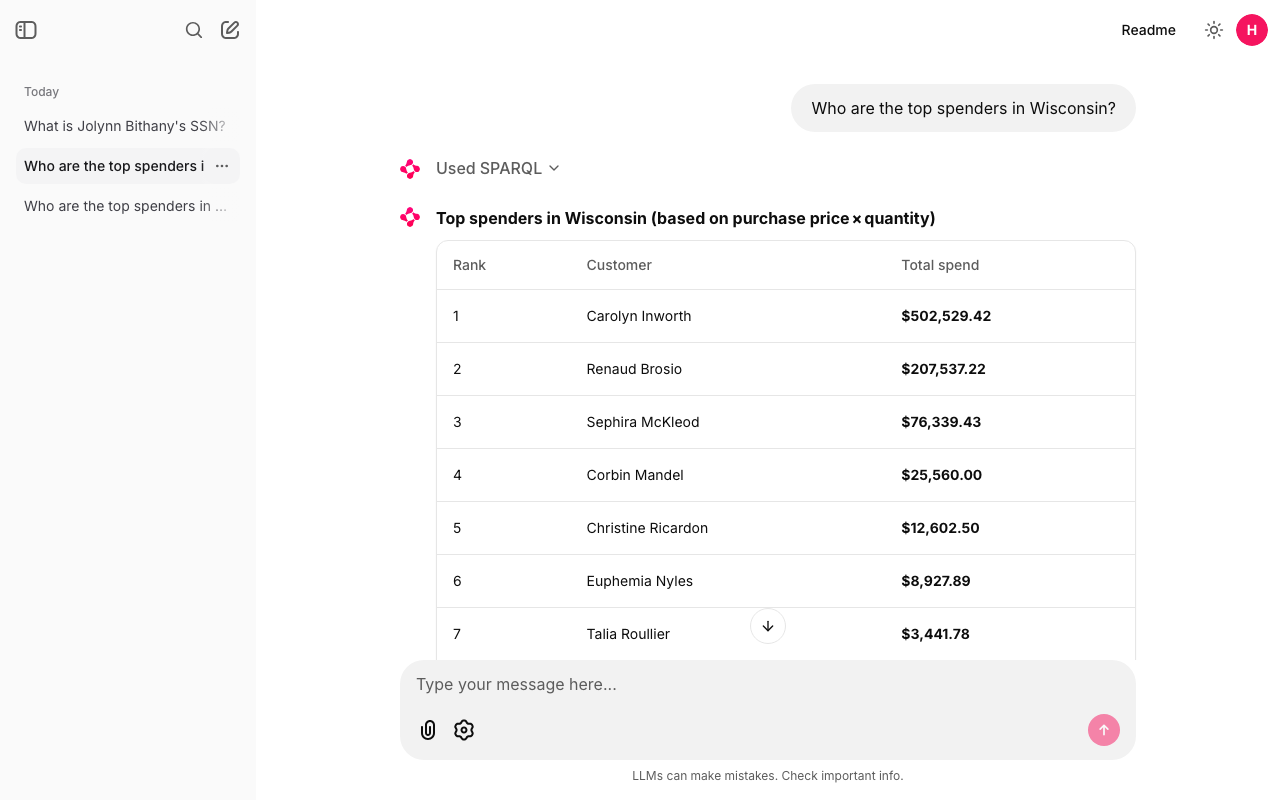
Task: Click the user question bubble about Wisconsin
Action: [963, 108]
